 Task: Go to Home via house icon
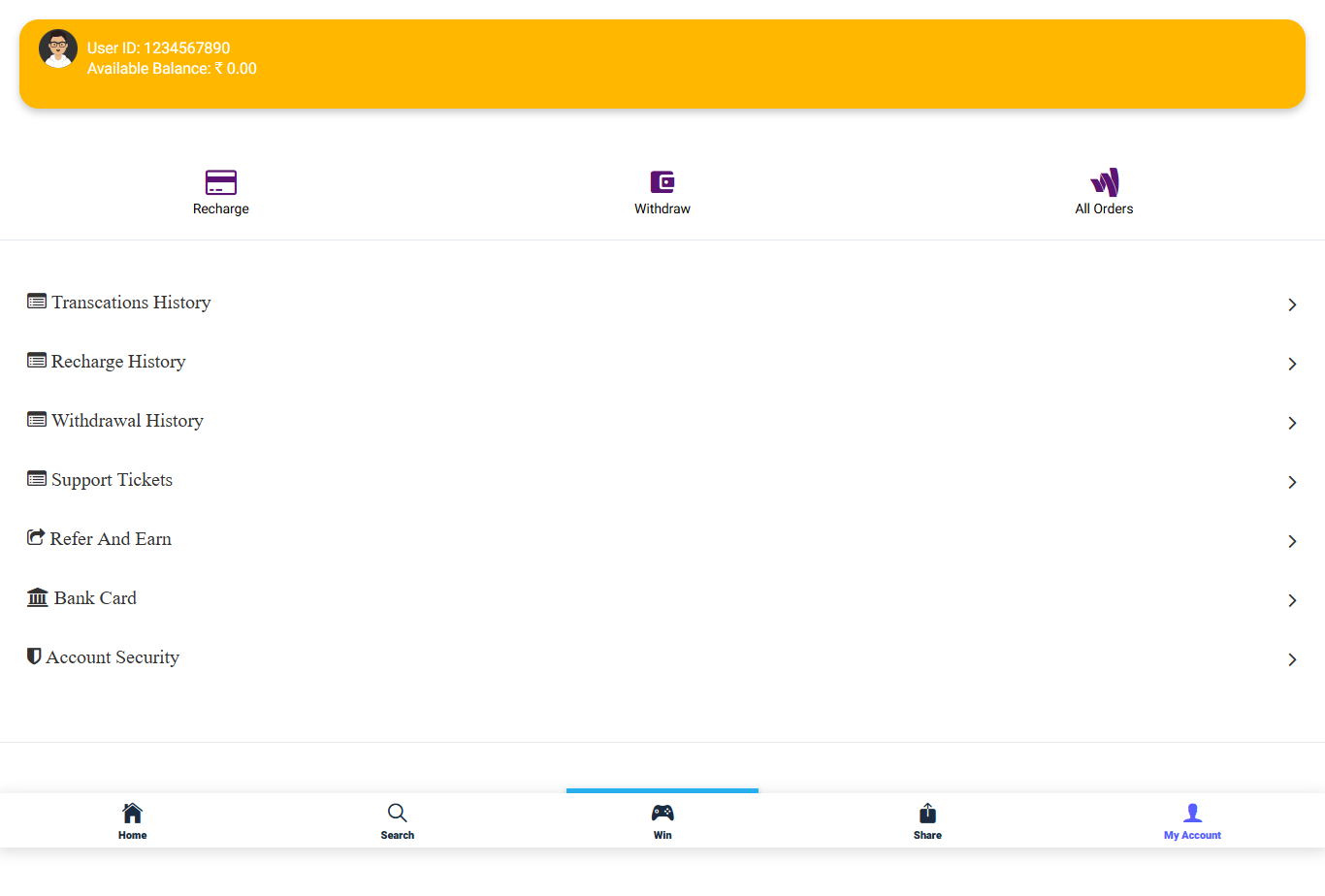133,813
